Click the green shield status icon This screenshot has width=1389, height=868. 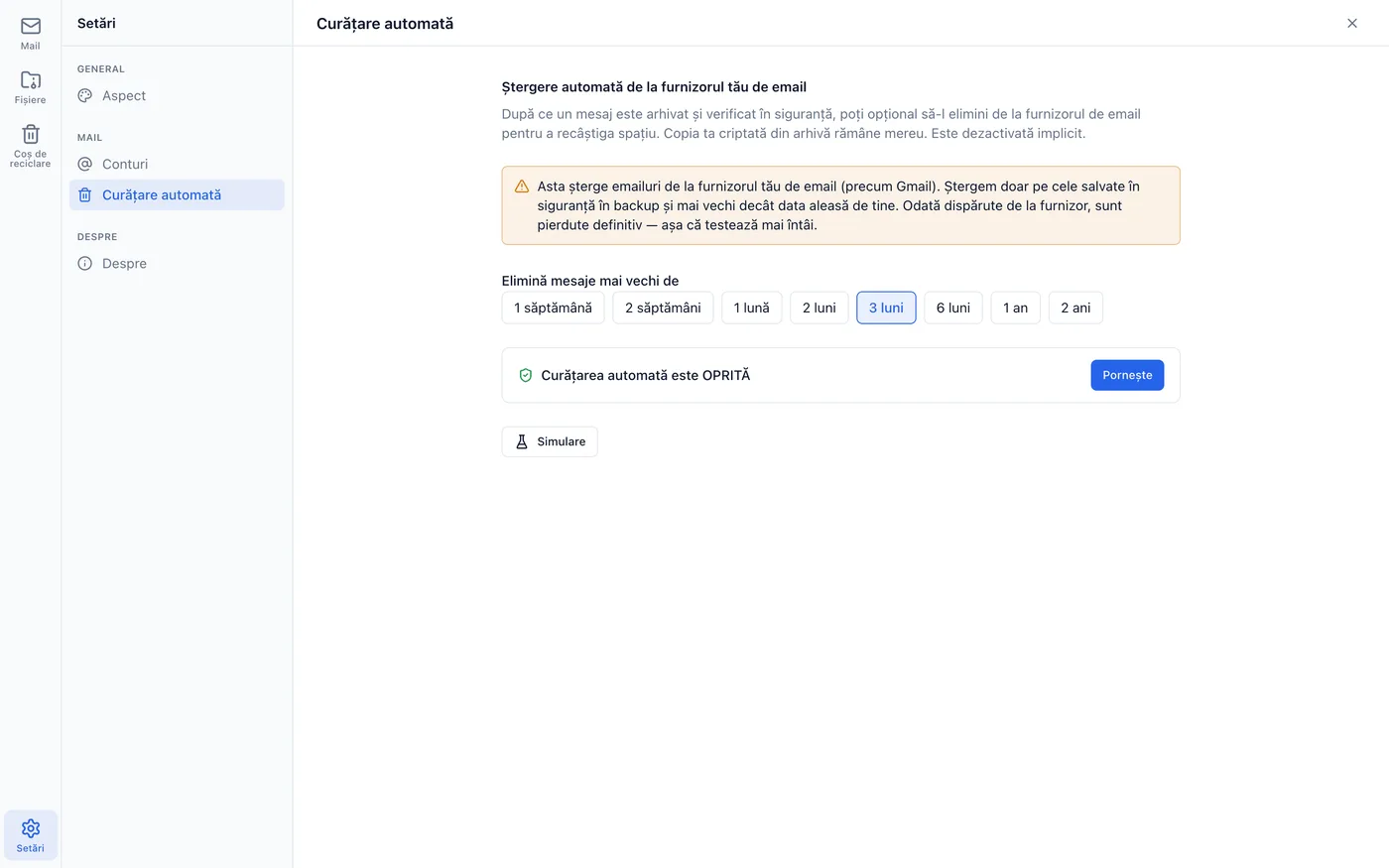click(x=526, y=376)
